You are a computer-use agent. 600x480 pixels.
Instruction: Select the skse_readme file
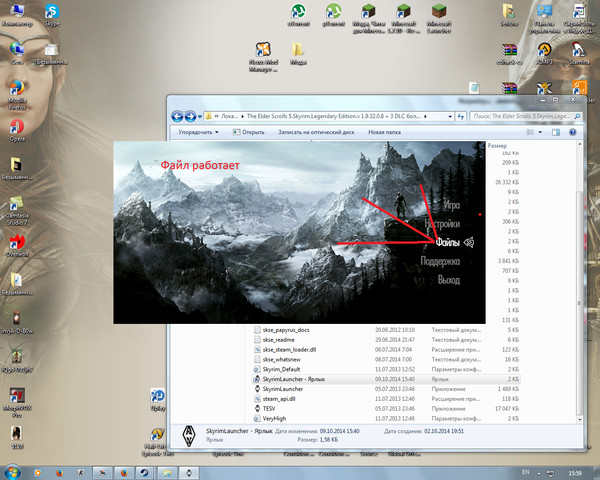point(279,340)
